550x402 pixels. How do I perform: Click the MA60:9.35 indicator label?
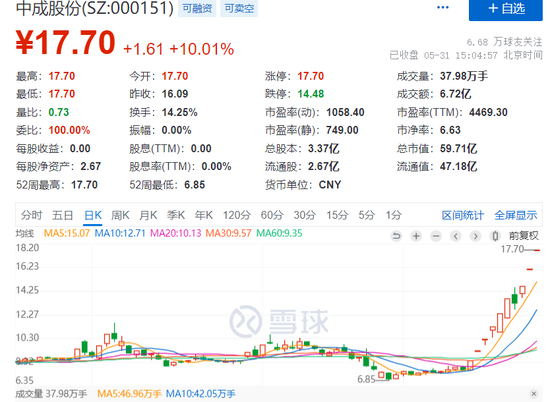(279, 233)
